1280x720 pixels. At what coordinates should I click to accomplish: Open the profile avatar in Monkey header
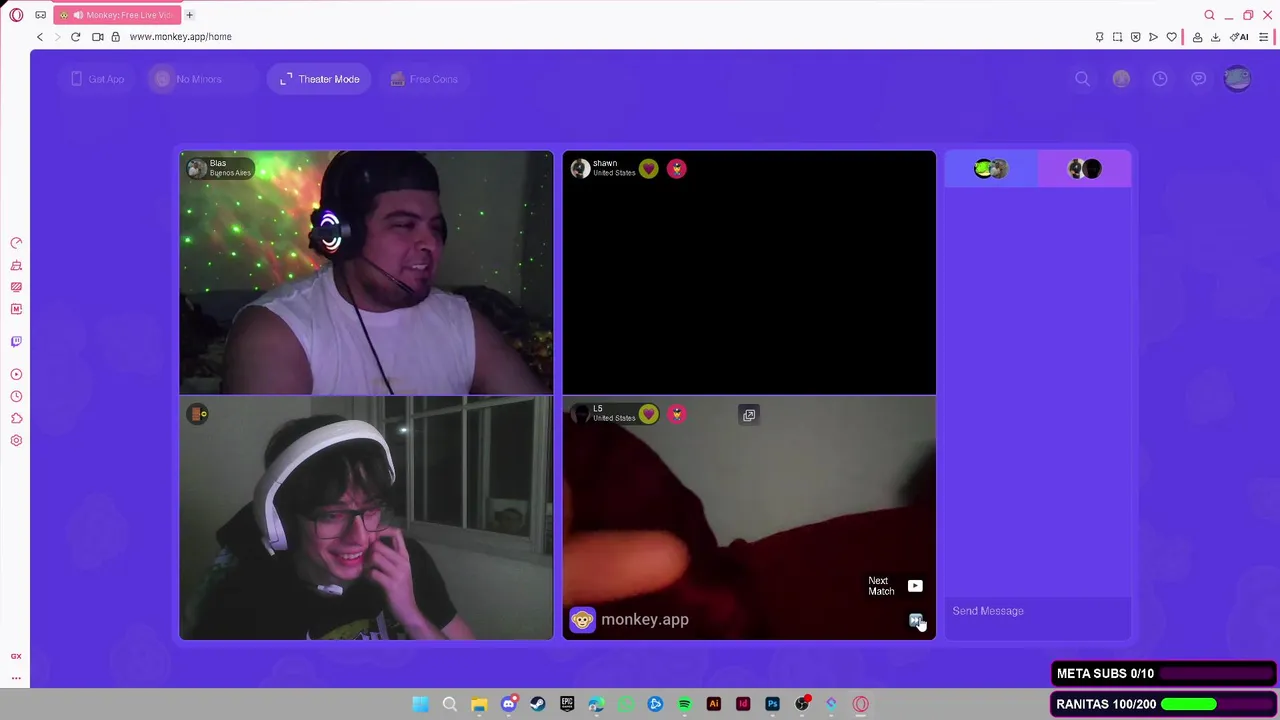(x=1237, y=79)
